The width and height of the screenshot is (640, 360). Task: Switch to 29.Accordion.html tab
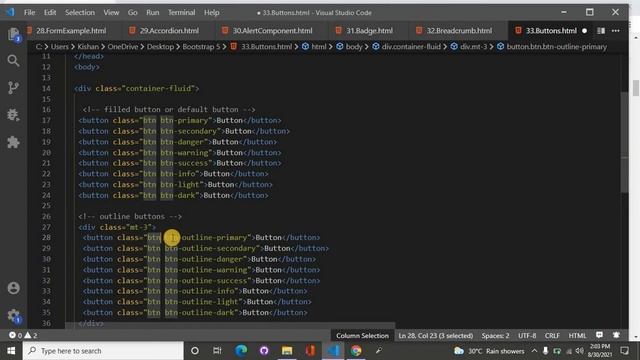pos(169,31)
